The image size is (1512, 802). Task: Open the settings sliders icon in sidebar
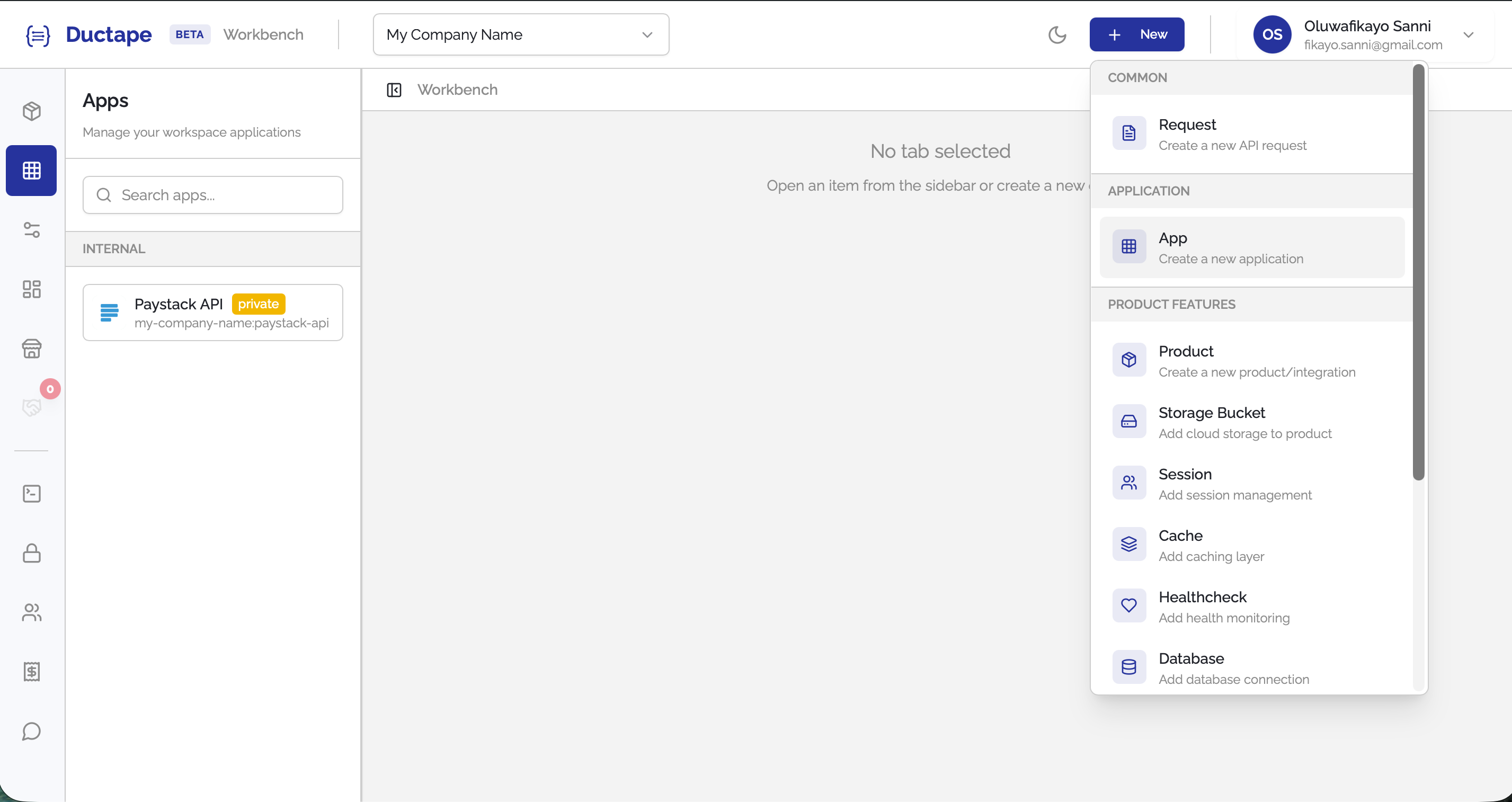pyautogui.click(x=31, y=230)
